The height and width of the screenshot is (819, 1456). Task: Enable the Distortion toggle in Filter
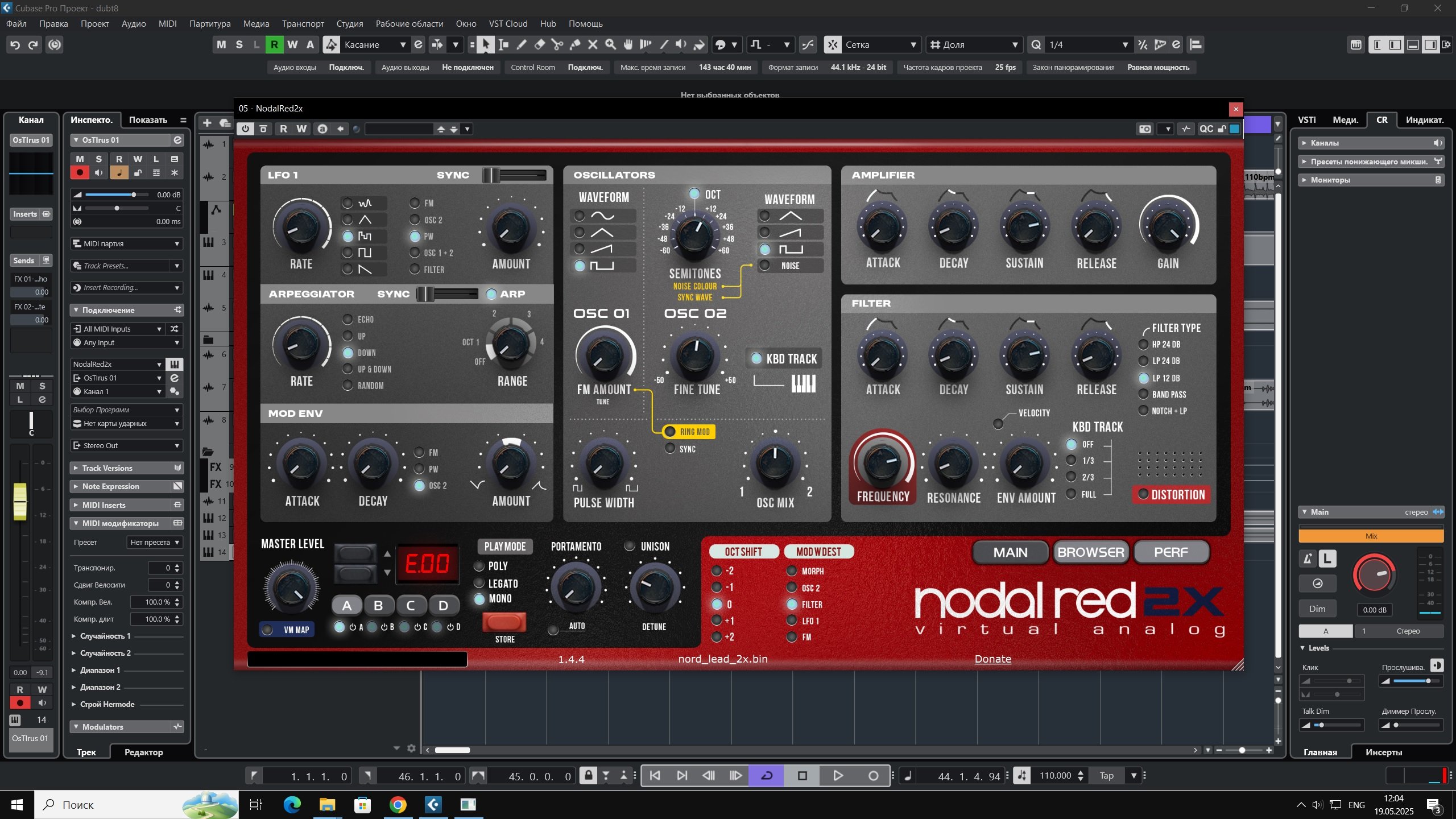(x=1143, y=494)
